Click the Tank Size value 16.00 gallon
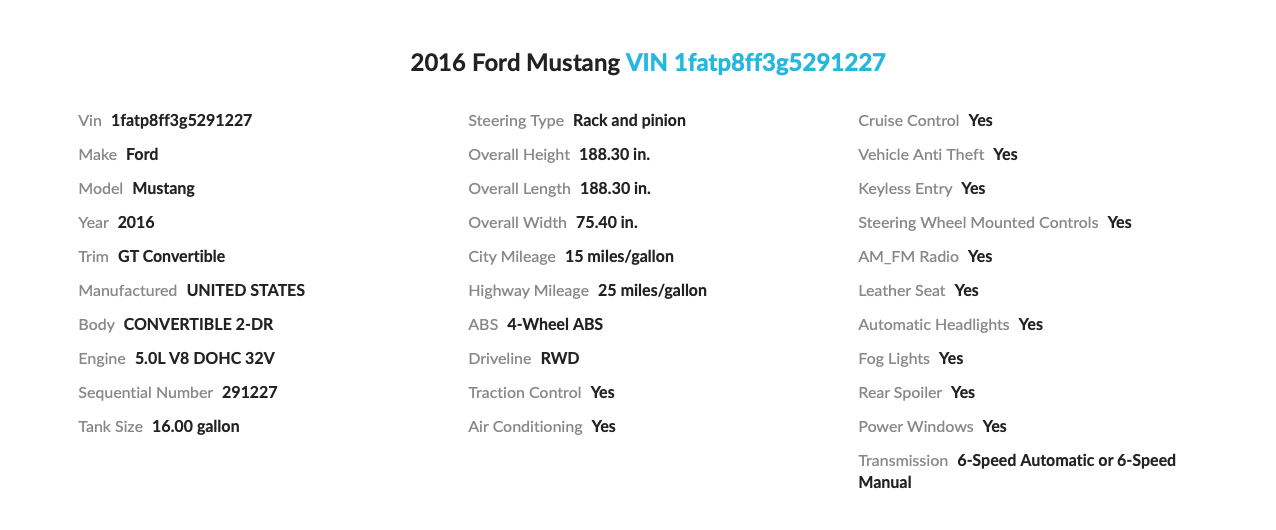The height and width of the screenshot is (530, 1276). (x=195, y=426)
